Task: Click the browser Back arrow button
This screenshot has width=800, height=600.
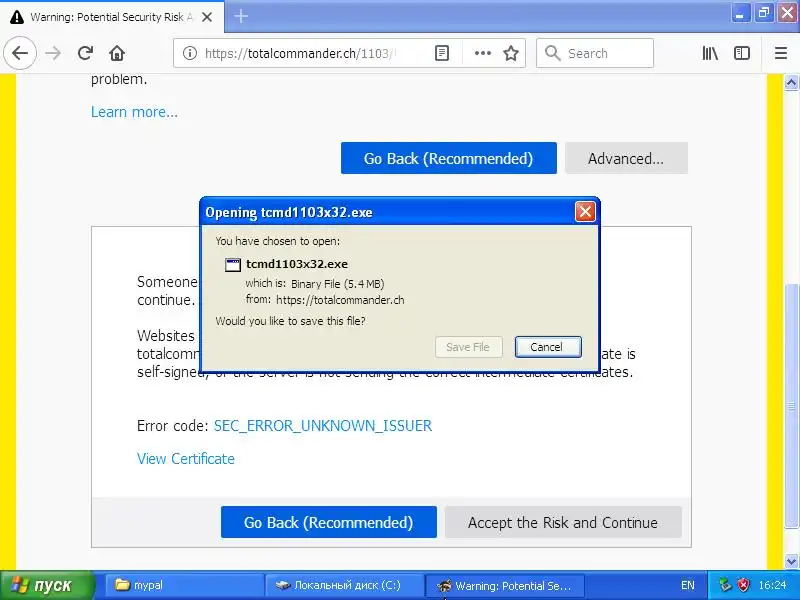Action: pyautogui.click(x=20, y=53)
